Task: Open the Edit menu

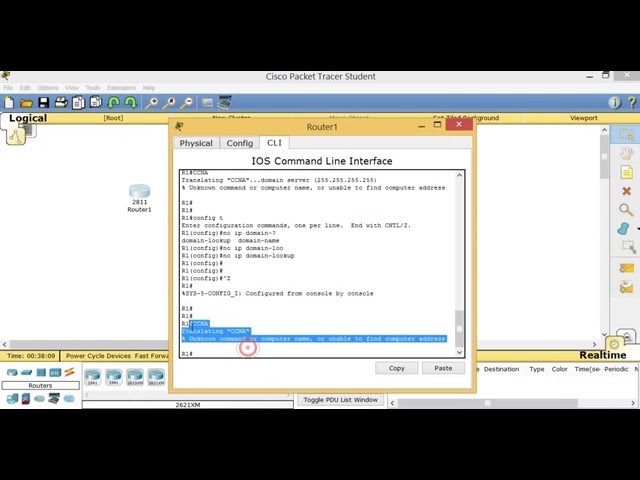Action: (25, 88)
